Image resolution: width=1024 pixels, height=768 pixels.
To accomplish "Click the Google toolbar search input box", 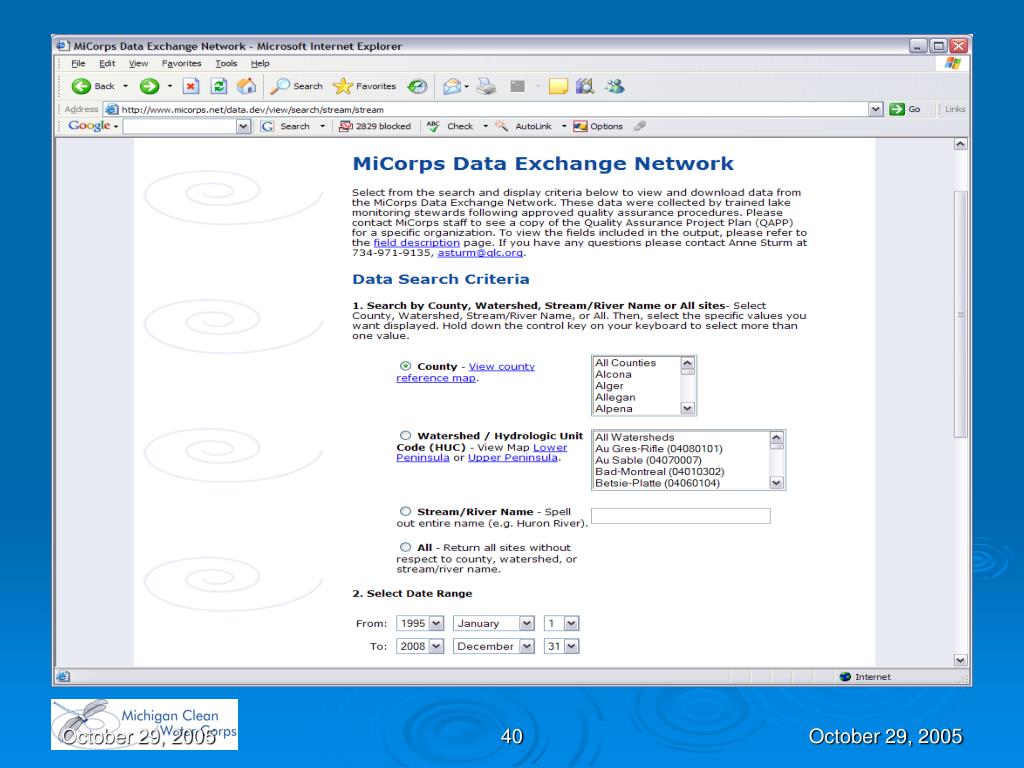I will pyautogui.click(x=180, y=127).
